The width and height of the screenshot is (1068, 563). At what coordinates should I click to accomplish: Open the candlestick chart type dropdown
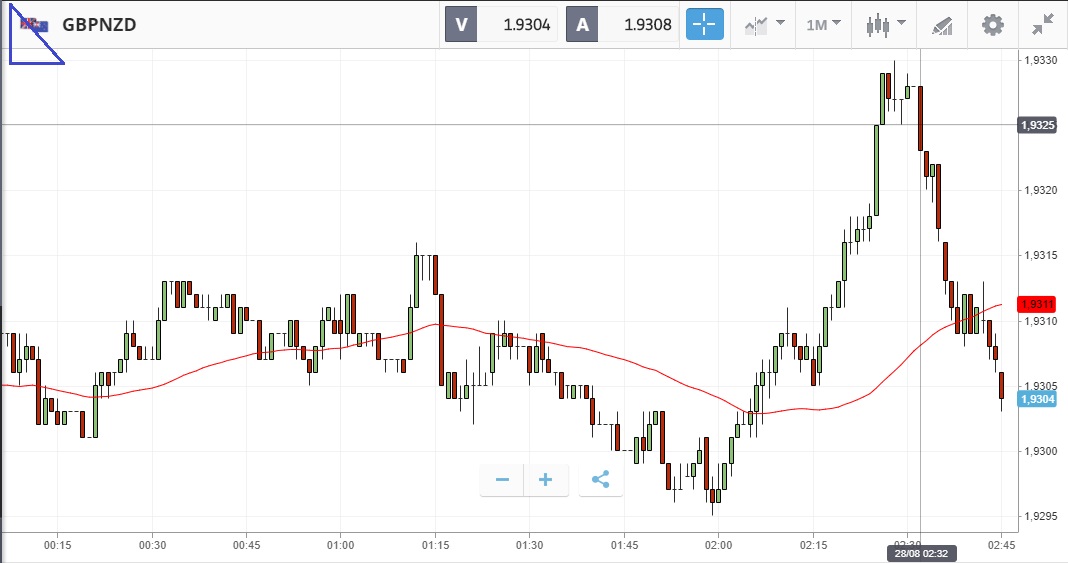[885, 25]
